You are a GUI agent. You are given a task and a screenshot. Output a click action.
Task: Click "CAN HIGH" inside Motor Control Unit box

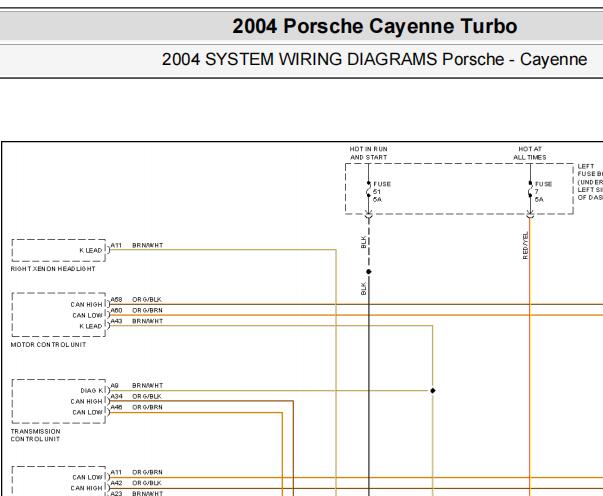[x=87, y=305]
